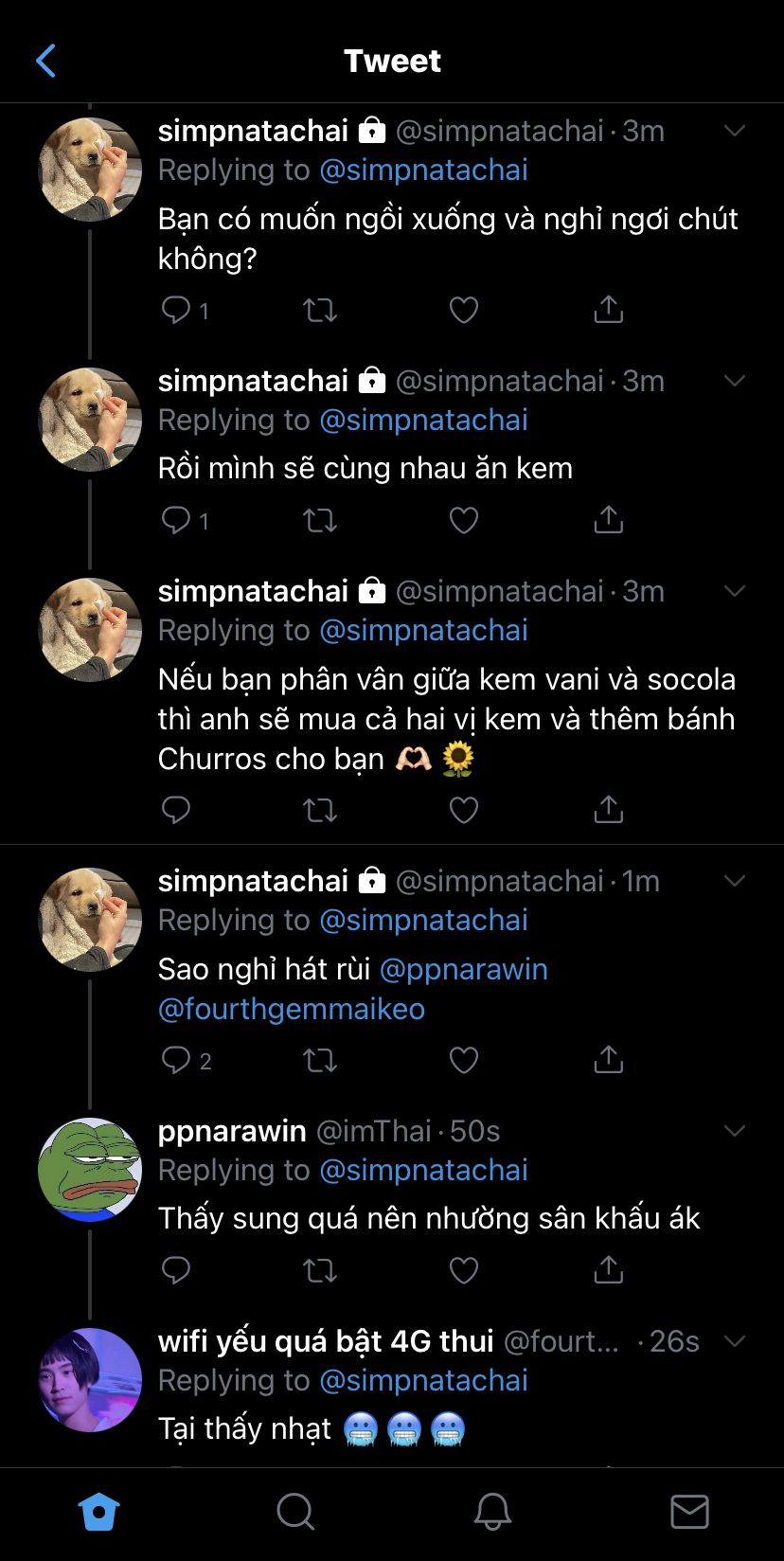The width and height of the screenshot is (784, 1561).
Task: Expand the menu chevron on ppnarawin's reply
Action: (735, 1131)
